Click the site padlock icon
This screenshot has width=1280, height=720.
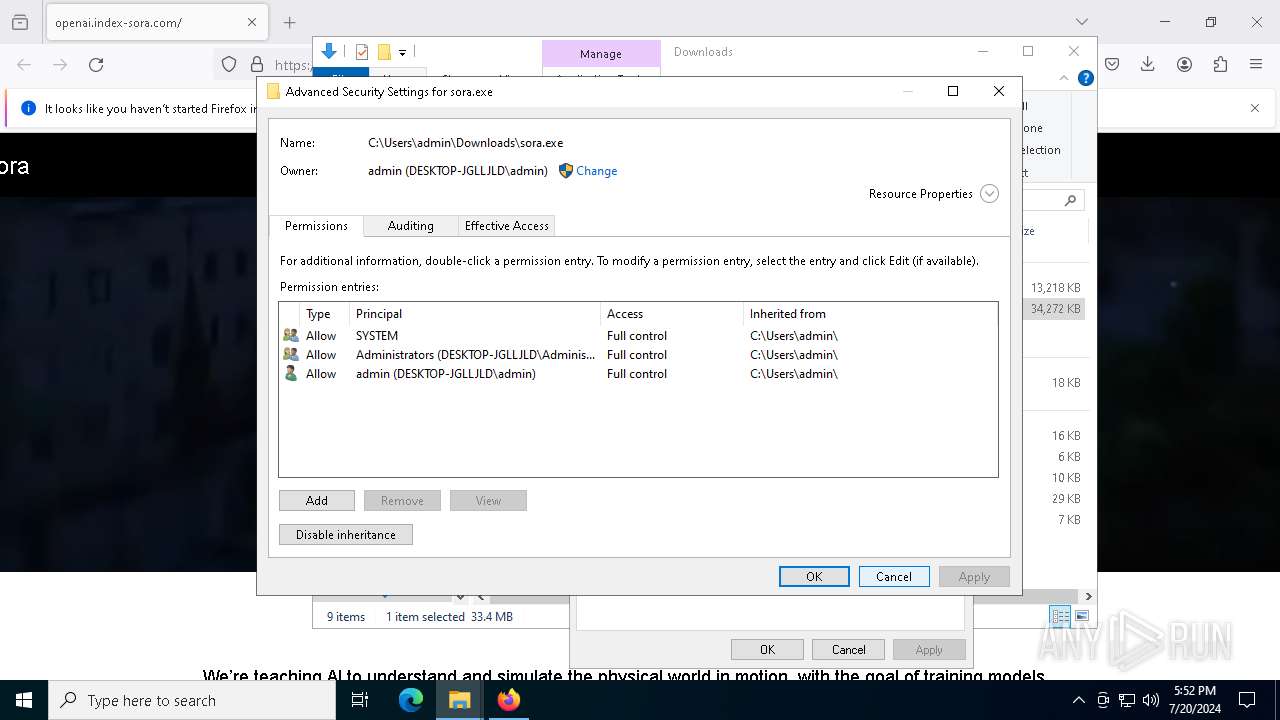click(257, 64)
